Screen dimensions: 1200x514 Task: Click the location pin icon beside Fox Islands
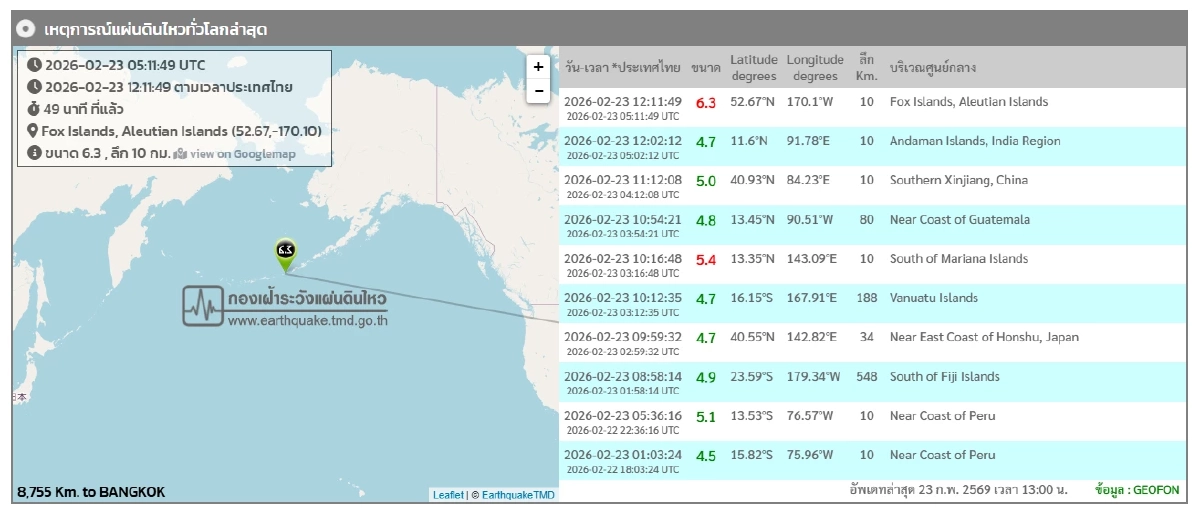[33, 131]
